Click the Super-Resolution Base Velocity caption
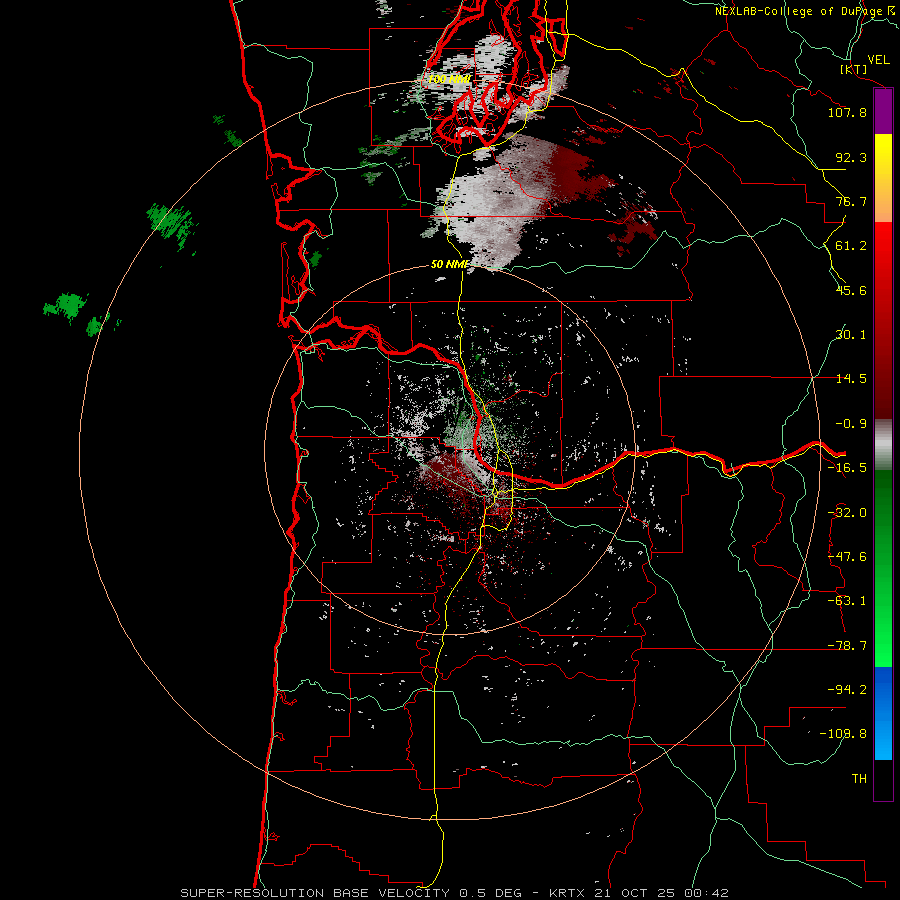This screenshot has width=900, height=900. pyautogui.click(x=454, y=893)
